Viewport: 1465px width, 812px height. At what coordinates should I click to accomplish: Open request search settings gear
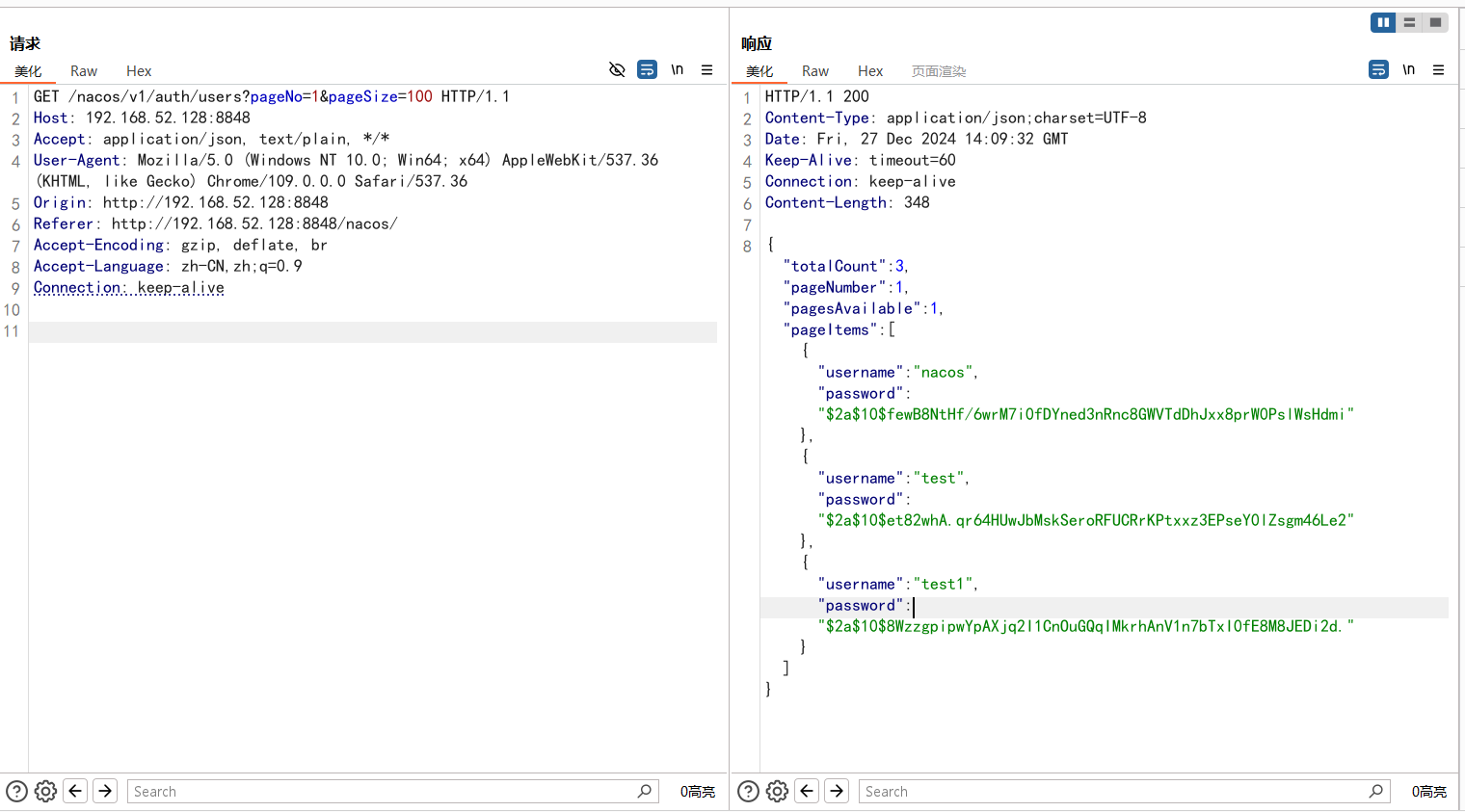(x=45, y=791)
